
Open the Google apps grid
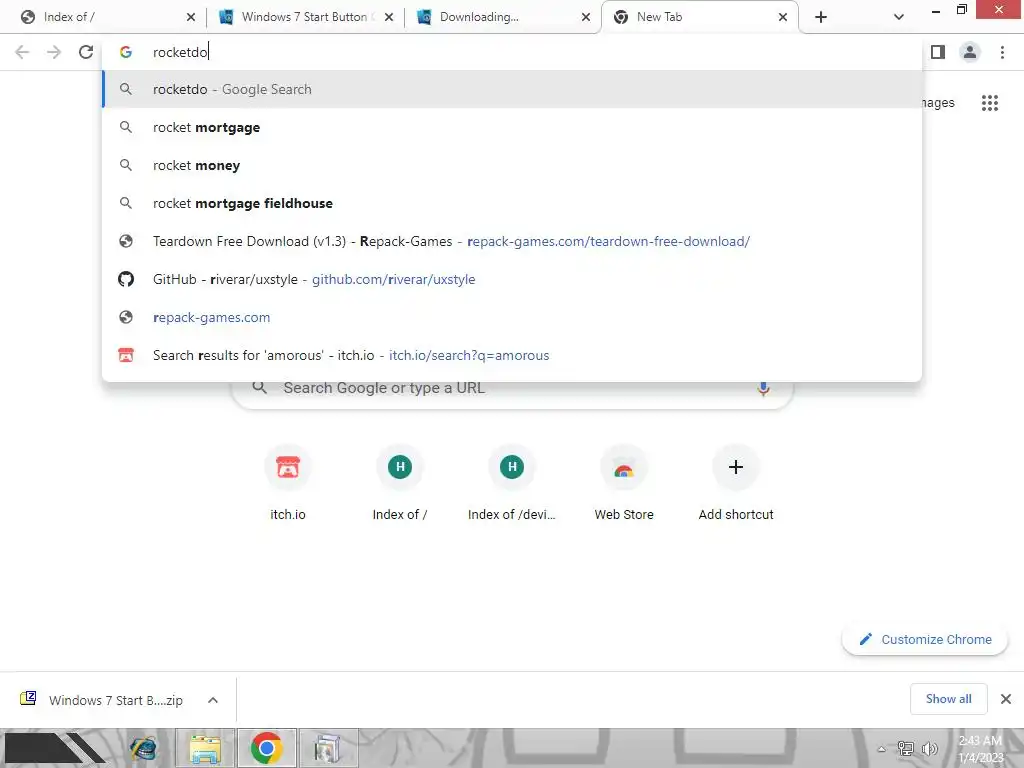[x=989, y=103]
